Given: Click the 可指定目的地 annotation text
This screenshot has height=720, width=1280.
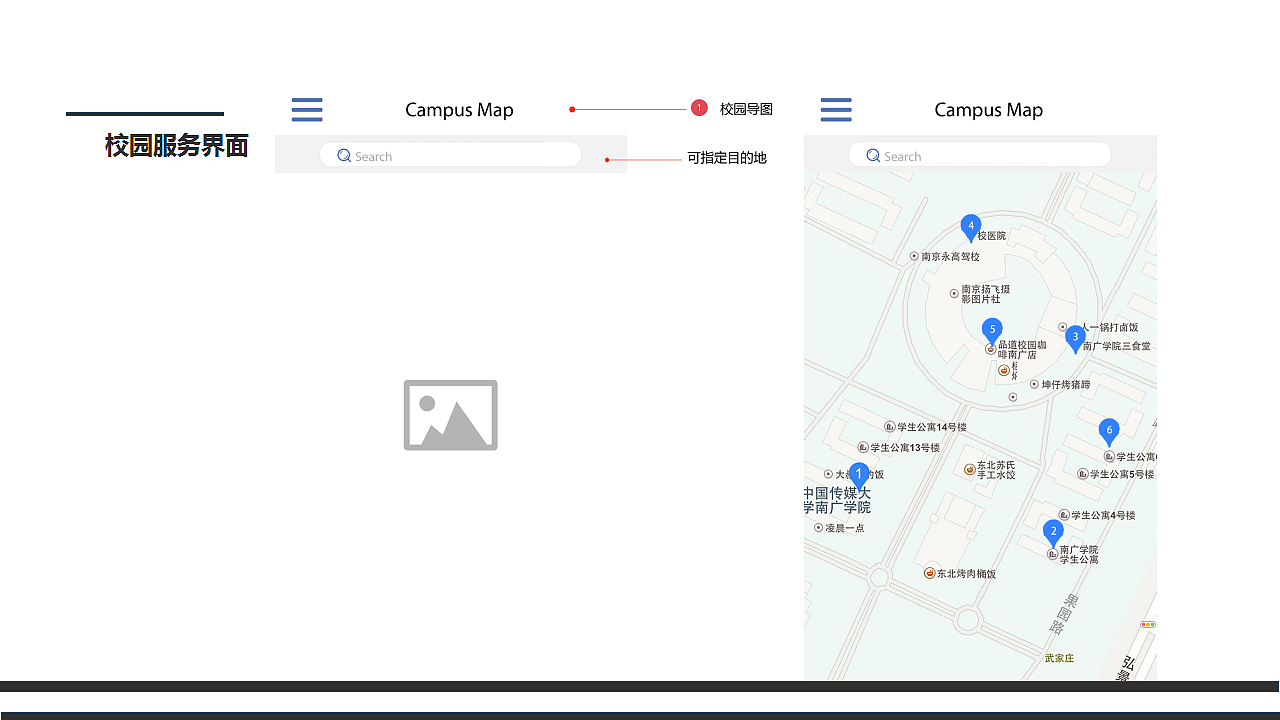Looking at the screenshot, I should pyautogui.click(x=727, y=157).
